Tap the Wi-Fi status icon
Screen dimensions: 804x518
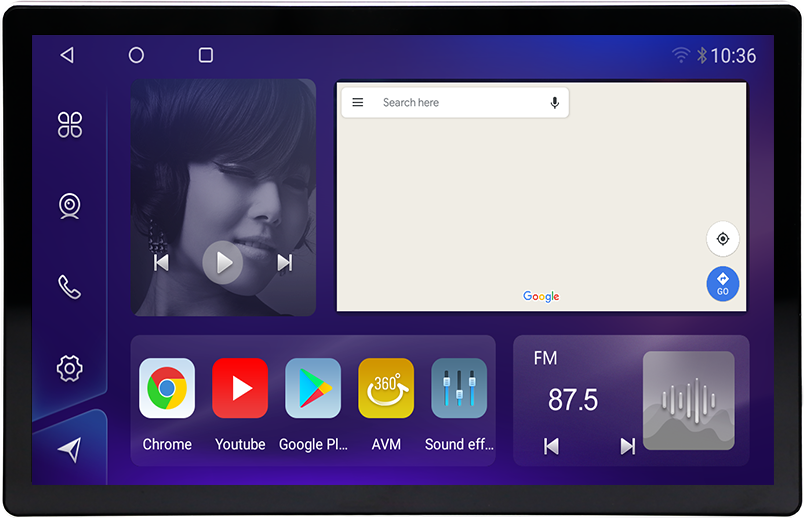point(681,55)
